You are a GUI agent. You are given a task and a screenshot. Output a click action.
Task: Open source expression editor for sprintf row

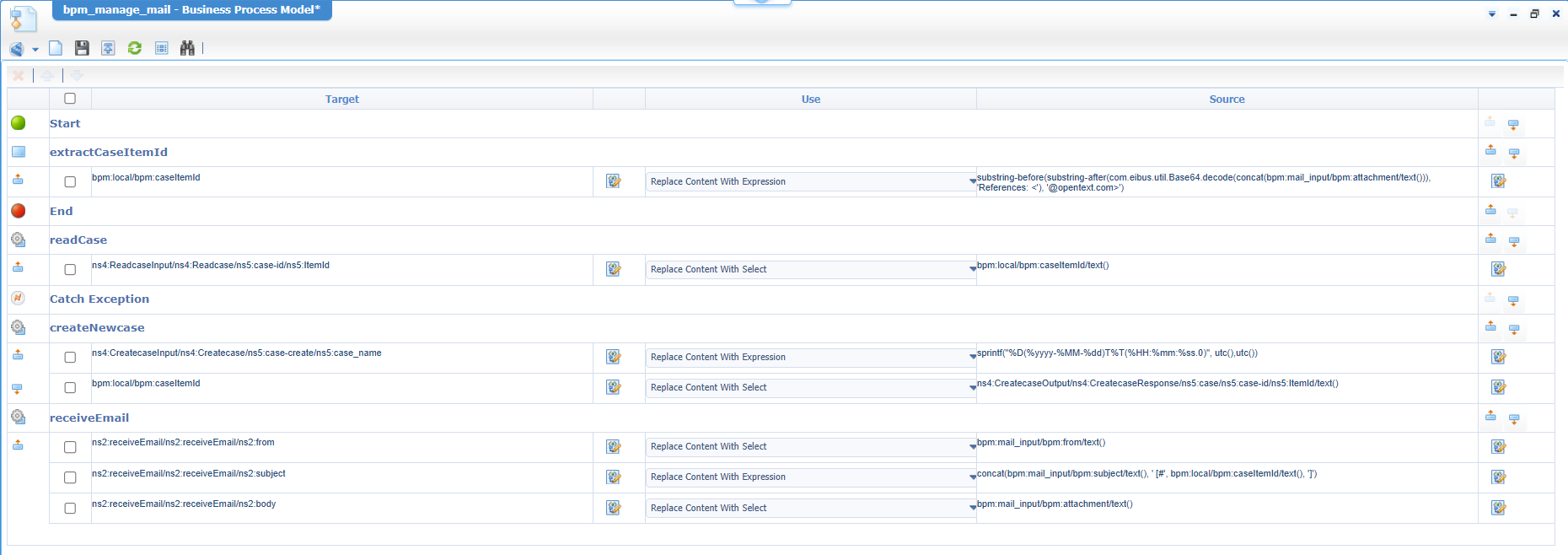pyautogui.click(x=1498, y=357)
